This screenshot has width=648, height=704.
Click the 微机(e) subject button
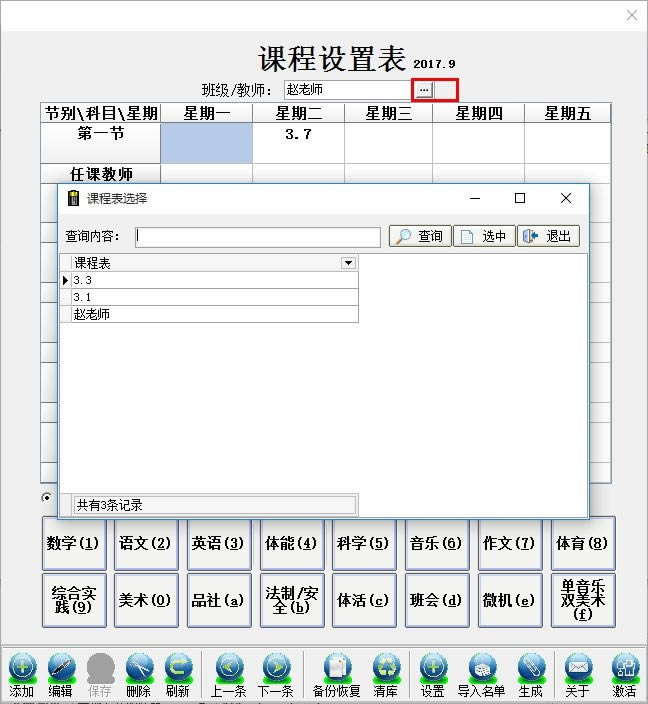(510, 600)
